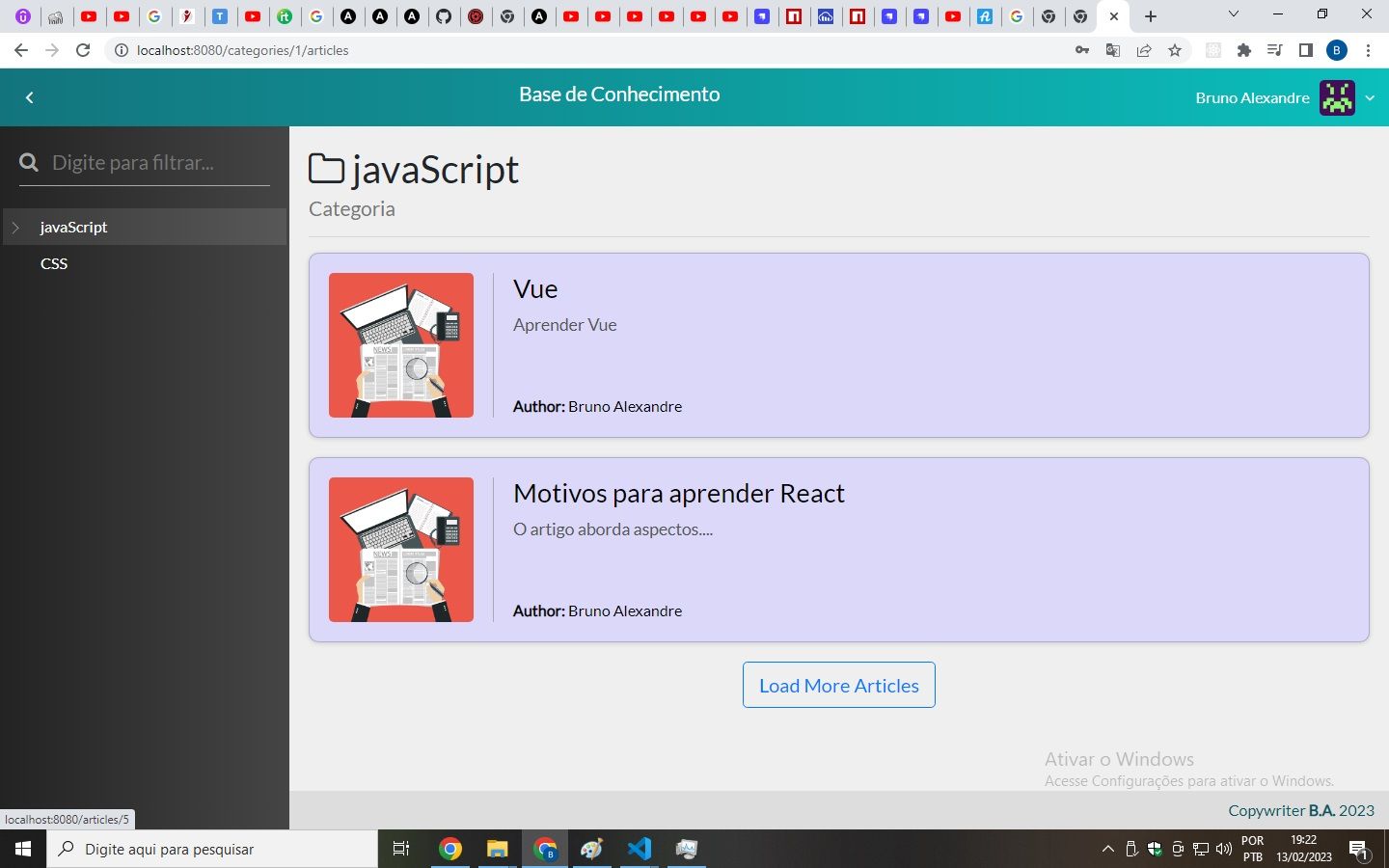The image size is (1389, 868).
Task: Open the article titled Vue
Action: click(535, 289)
